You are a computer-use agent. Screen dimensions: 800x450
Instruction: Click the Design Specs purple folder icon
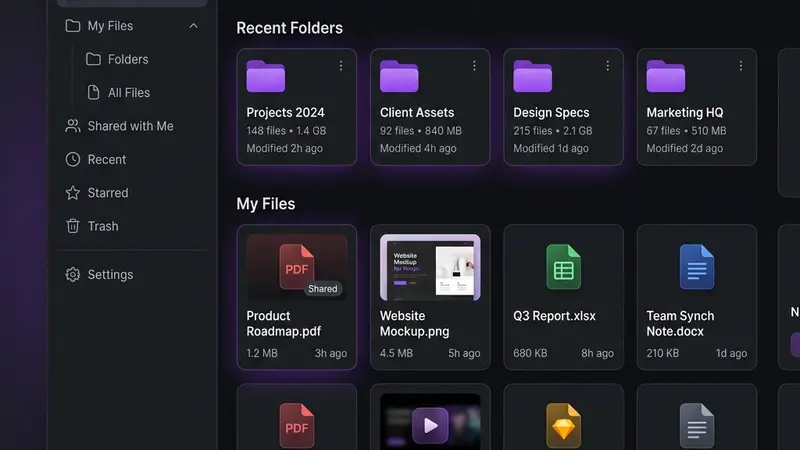point(533,77)
